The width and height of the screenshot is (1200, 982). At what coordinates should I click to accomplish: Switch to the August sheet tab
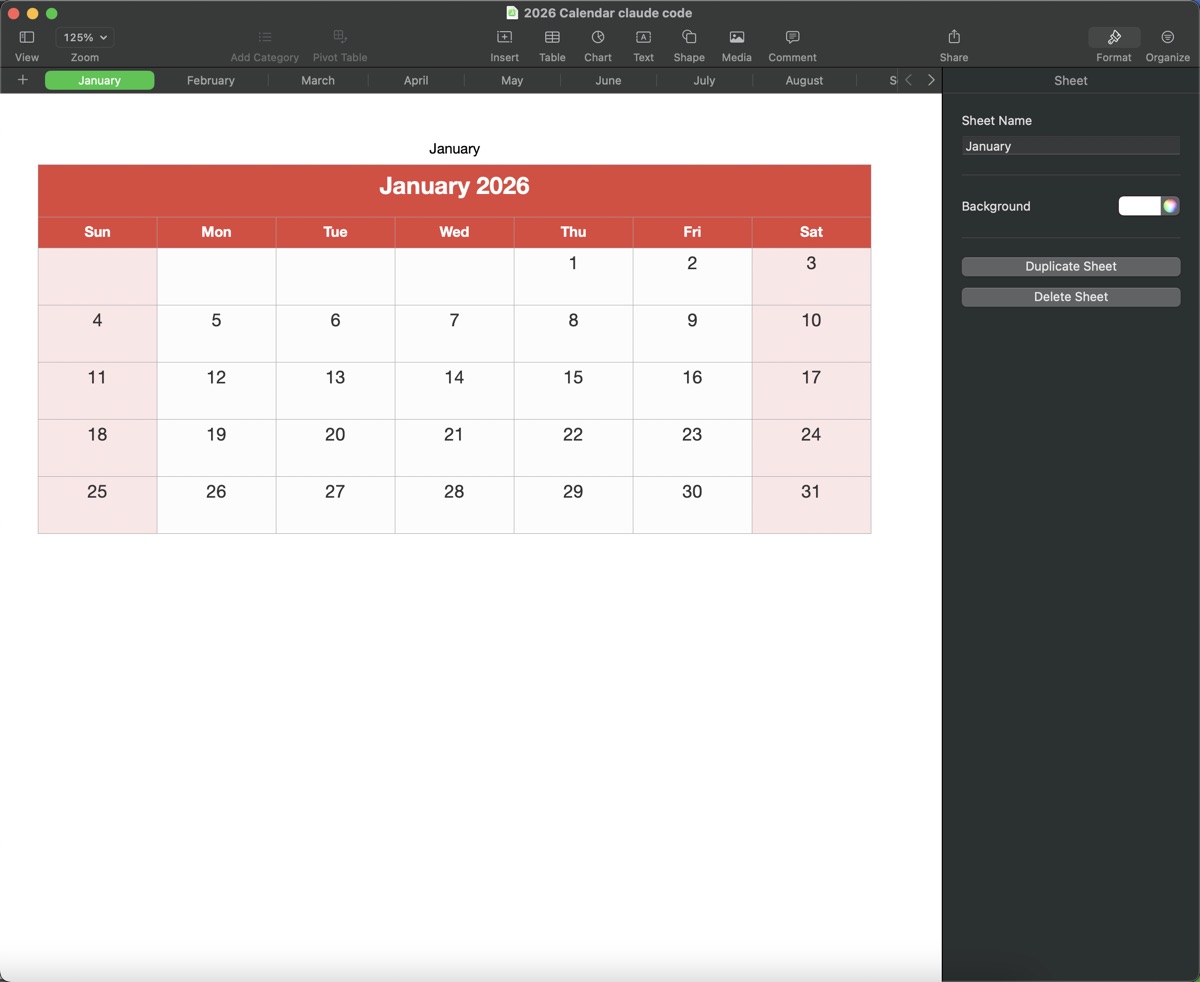tap(804, 80)
